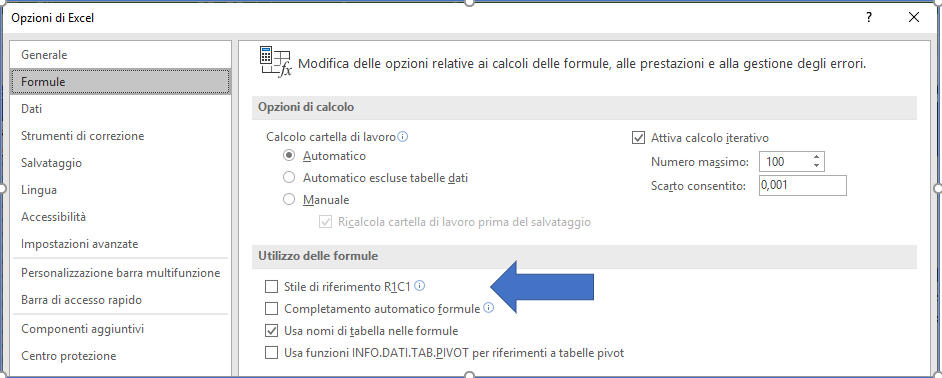Go to Personalizzazione barra multifunzione settings
Image resolution: width=942 pixels, height=378 pixels.
[120, 273]
